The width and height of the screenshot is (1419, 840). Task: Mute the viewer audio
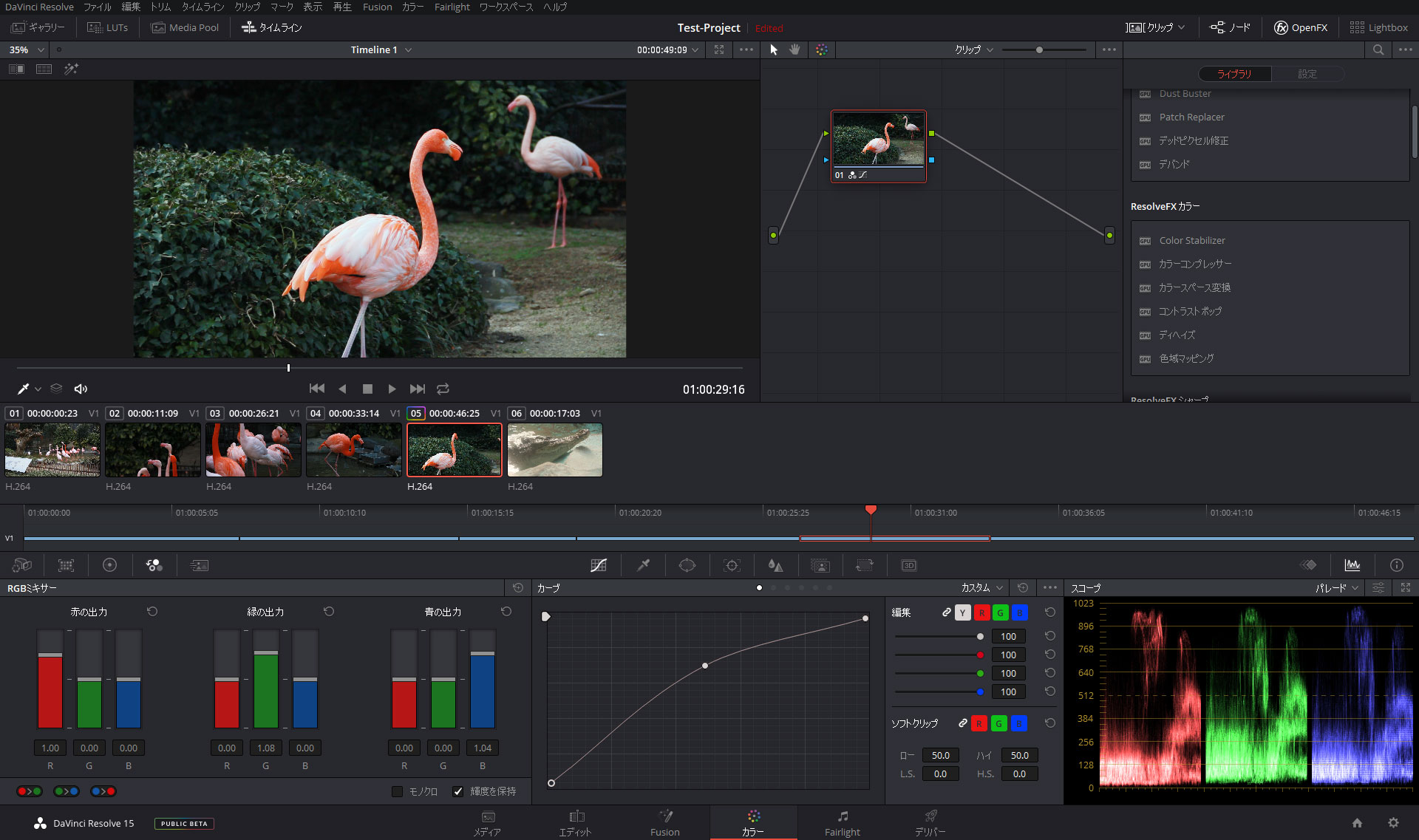click(81, 389)
